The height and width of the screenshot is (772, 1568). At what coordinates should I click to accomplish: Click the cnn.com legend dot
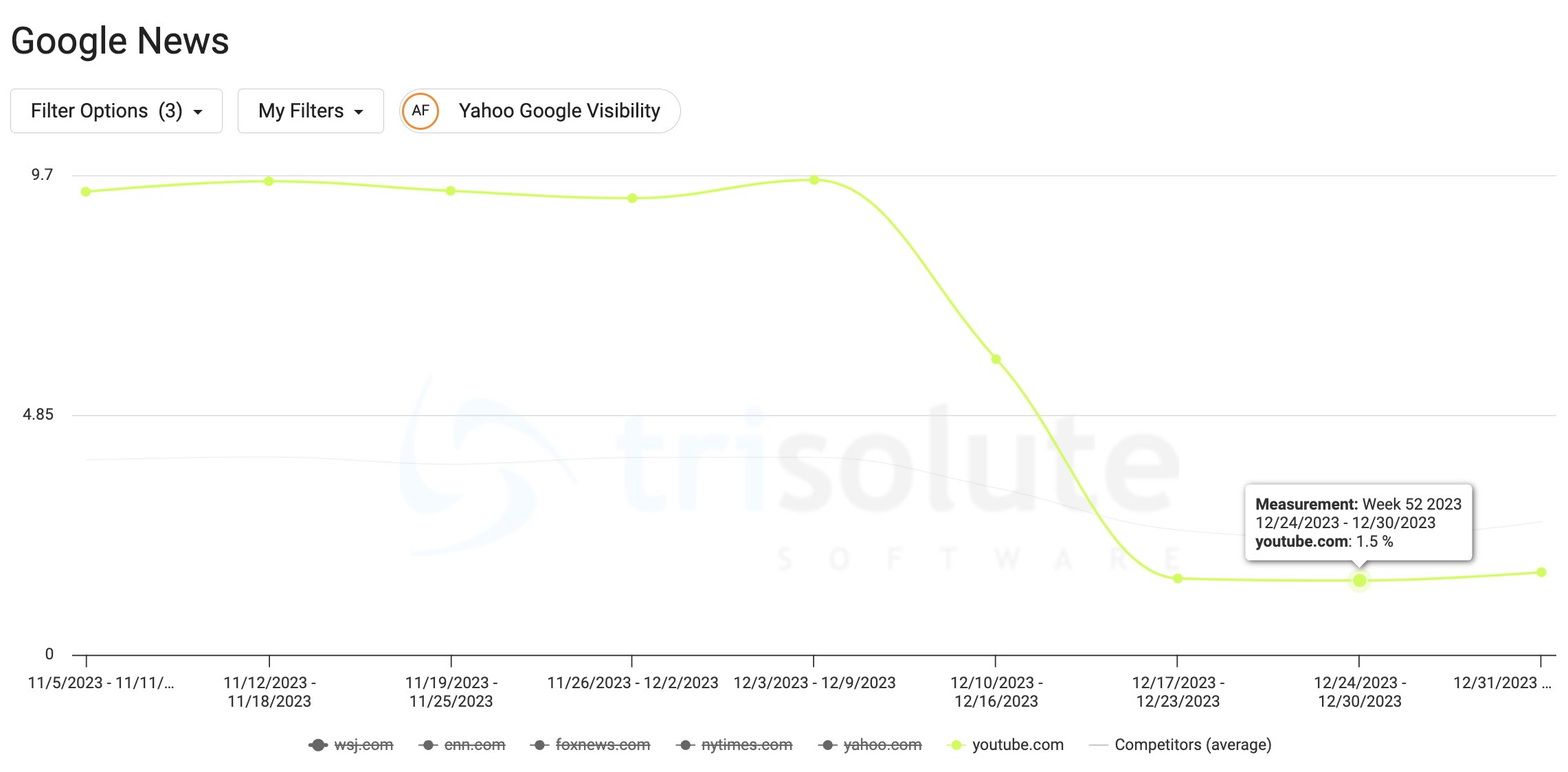coord(429,744)
